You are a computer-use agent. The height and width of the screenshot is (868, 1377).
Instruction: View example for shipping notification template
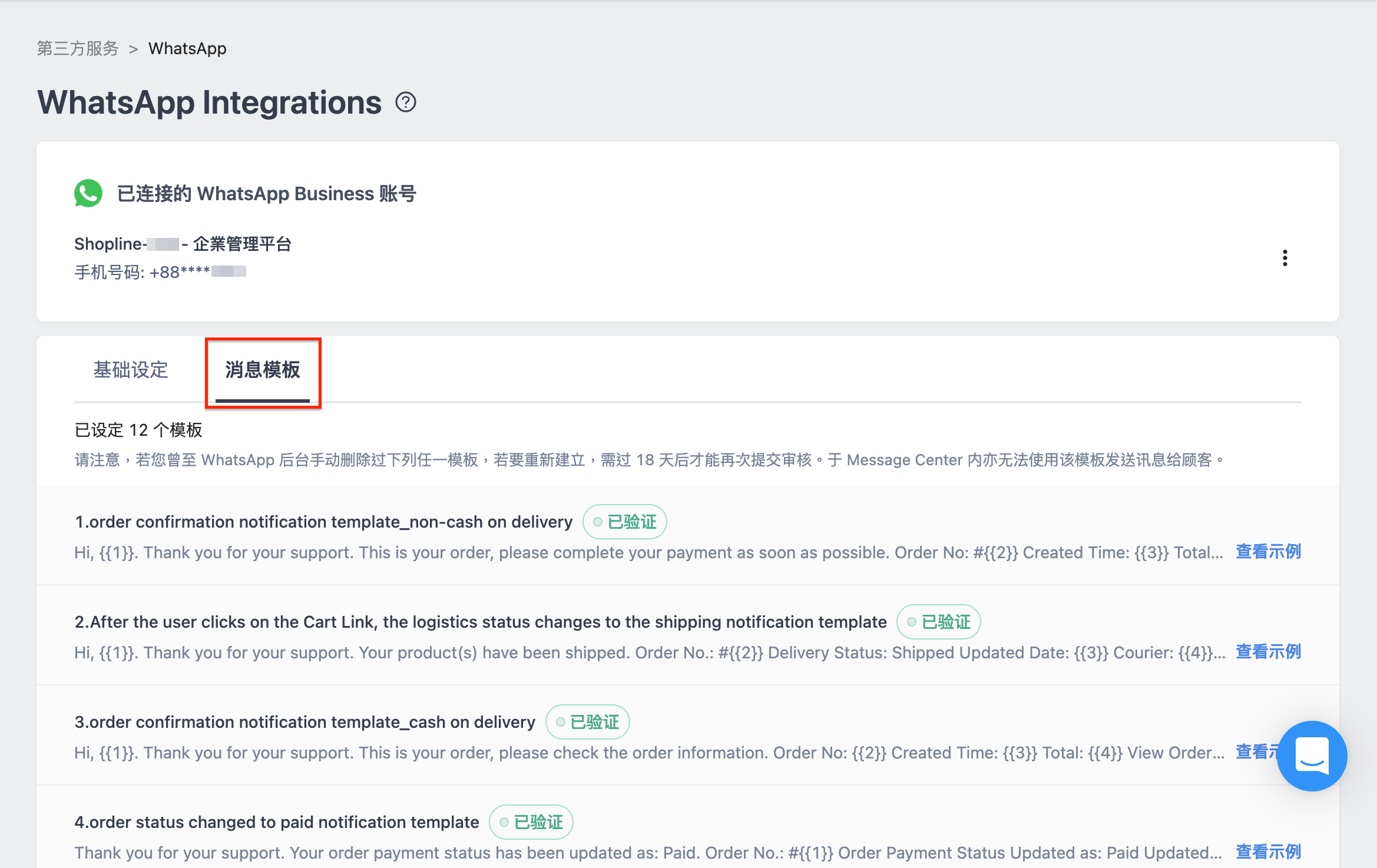[x=1268, y=652]
